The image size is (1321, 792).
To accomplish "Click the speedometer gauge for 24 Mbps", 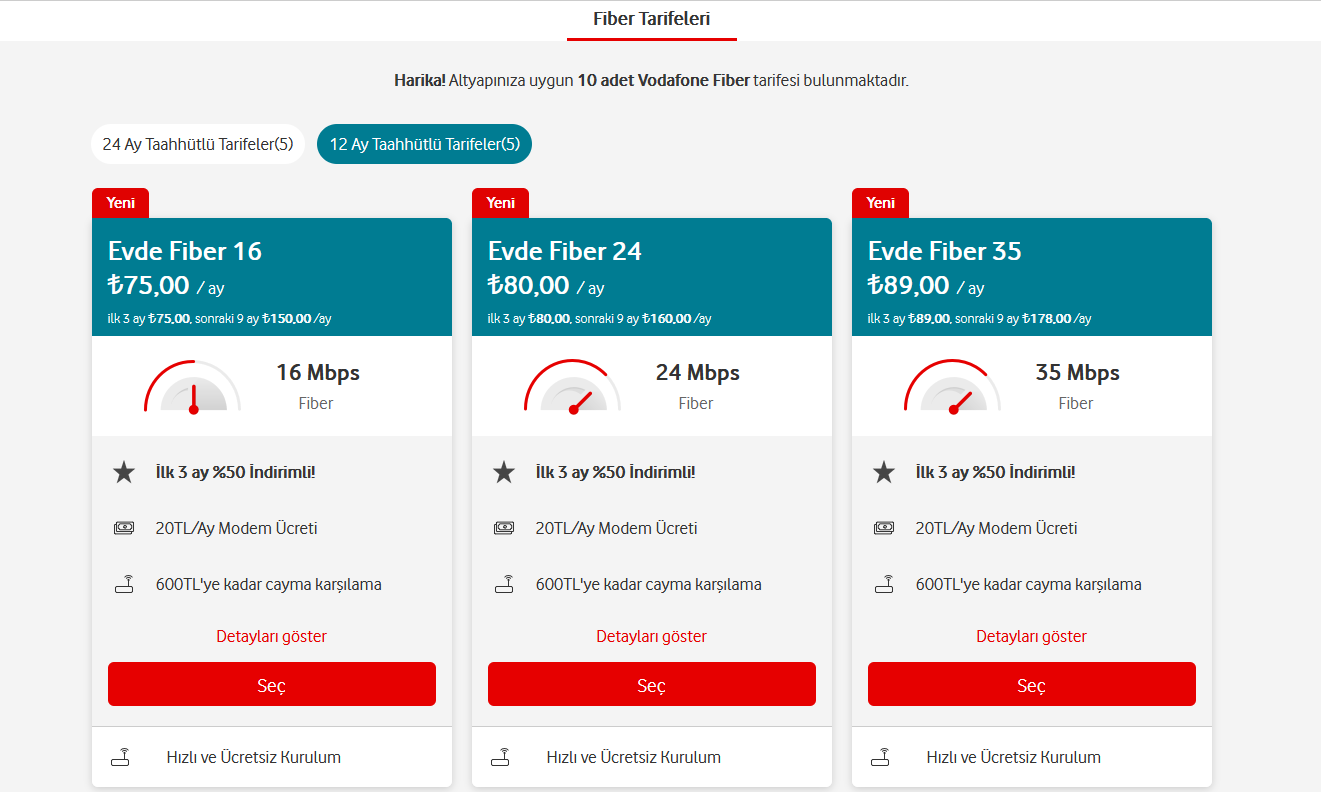I will [x=573, y=387].
